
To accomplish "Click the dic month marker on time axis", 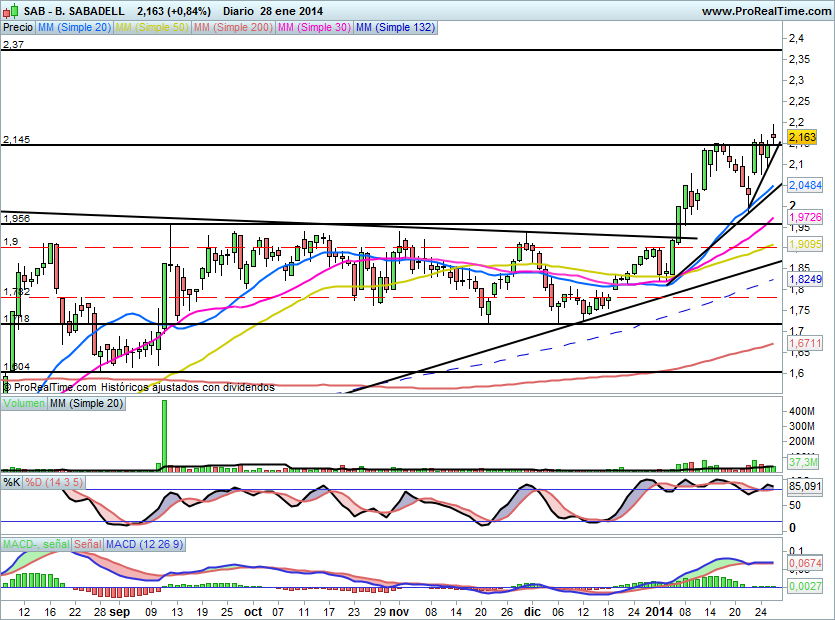I will point(532,612).
